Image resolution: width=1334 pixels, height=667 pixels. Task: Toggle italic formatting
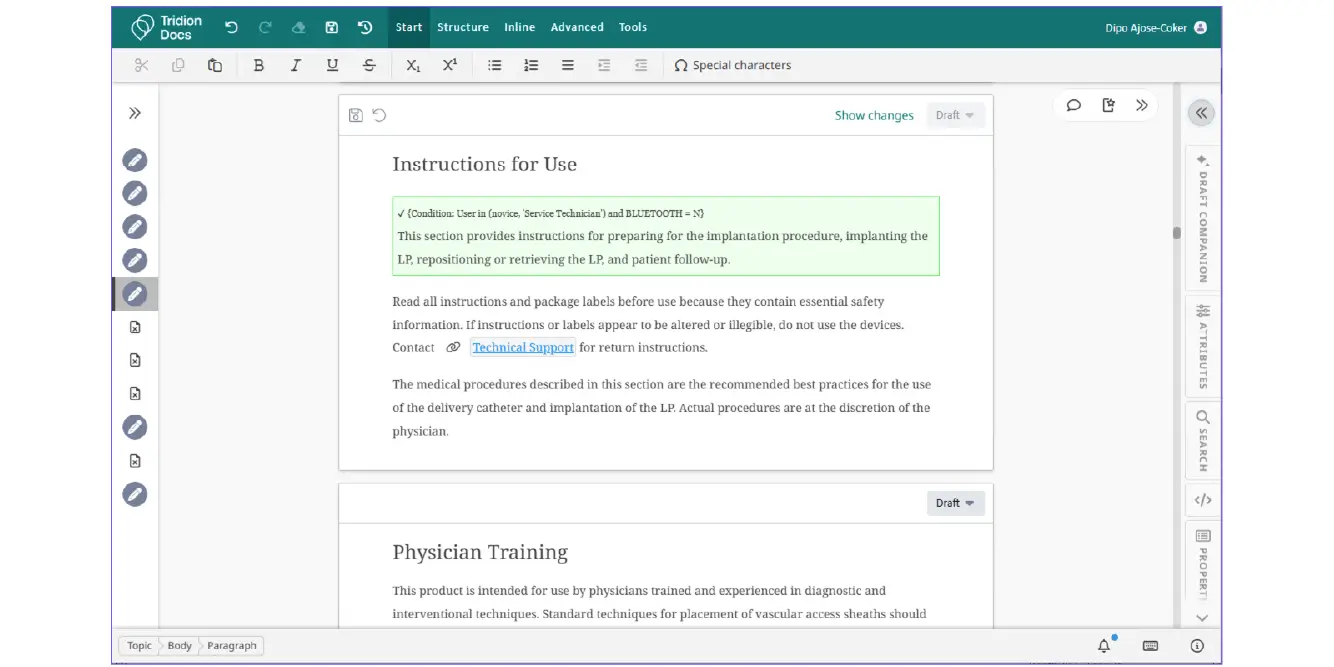click(295, 65)
